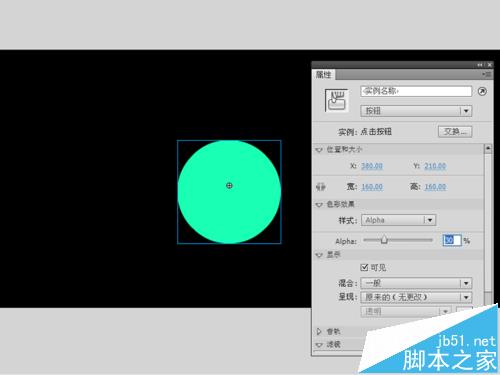Viewport: 500px width, 375px height.
Task: Select the green circle button on stage
Action: [x=229, y=192]
